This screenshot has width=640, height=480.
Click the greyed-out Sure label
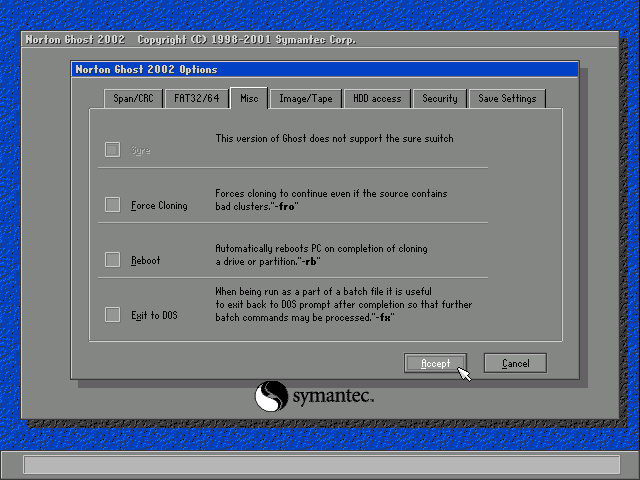click(140, 150)
